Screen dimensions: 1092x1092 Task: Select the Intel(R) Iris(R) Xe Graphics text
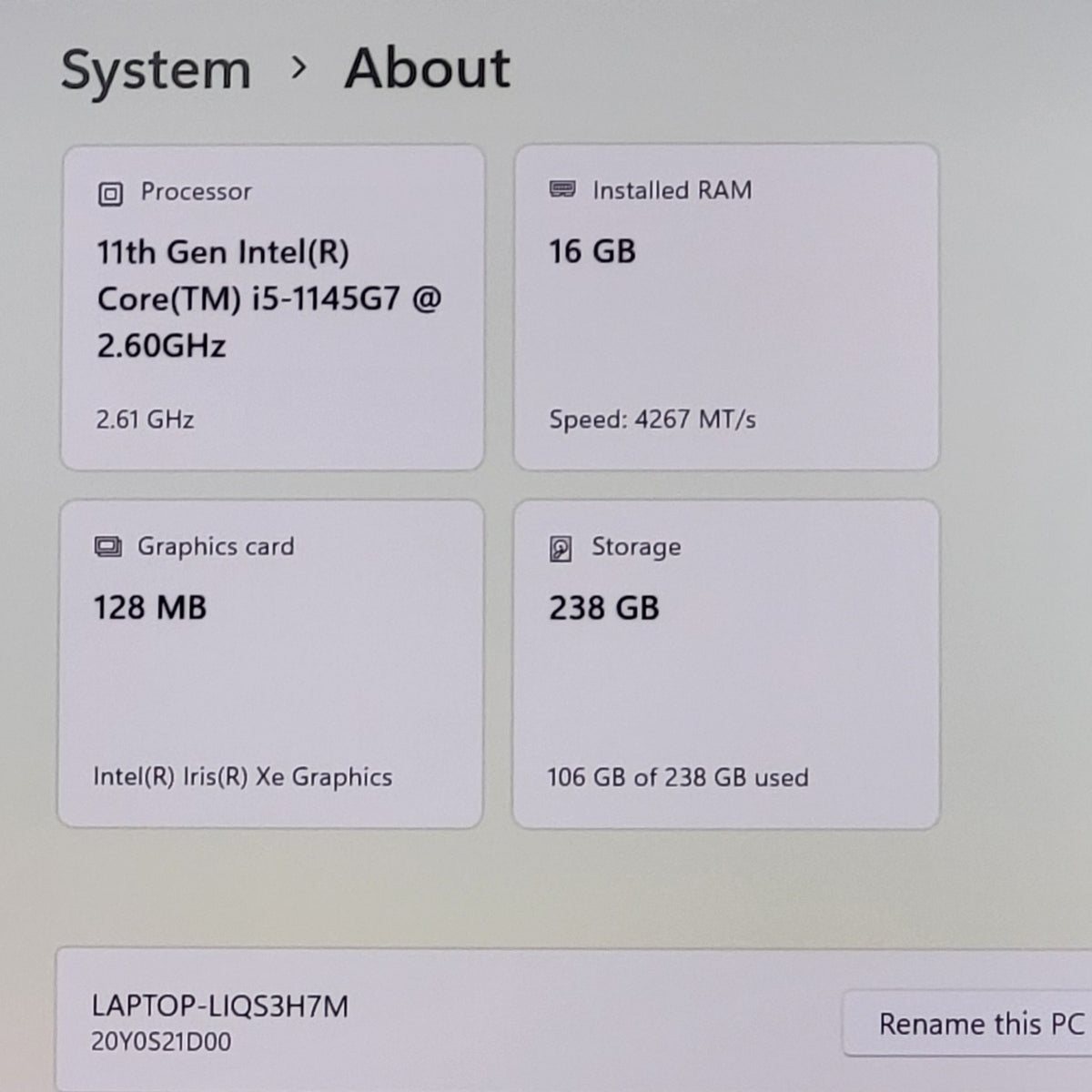[243, 777]
